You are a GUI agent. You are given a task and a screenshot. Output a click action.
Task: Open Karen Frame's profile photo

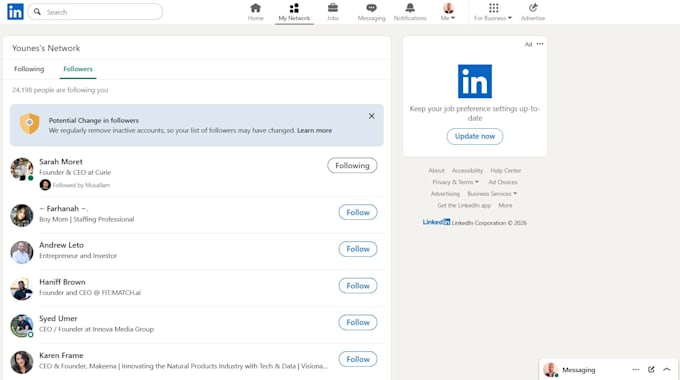click(22, 362)
